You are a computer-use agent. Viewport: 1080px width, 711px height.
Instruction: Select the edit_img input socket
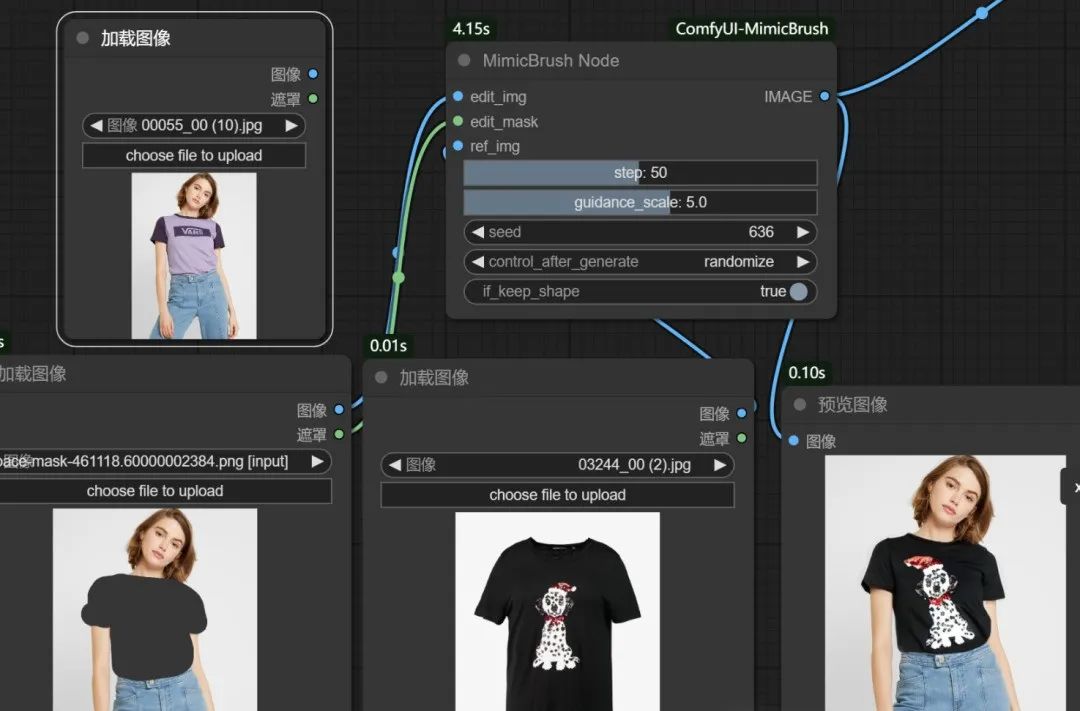coord(458,96)
